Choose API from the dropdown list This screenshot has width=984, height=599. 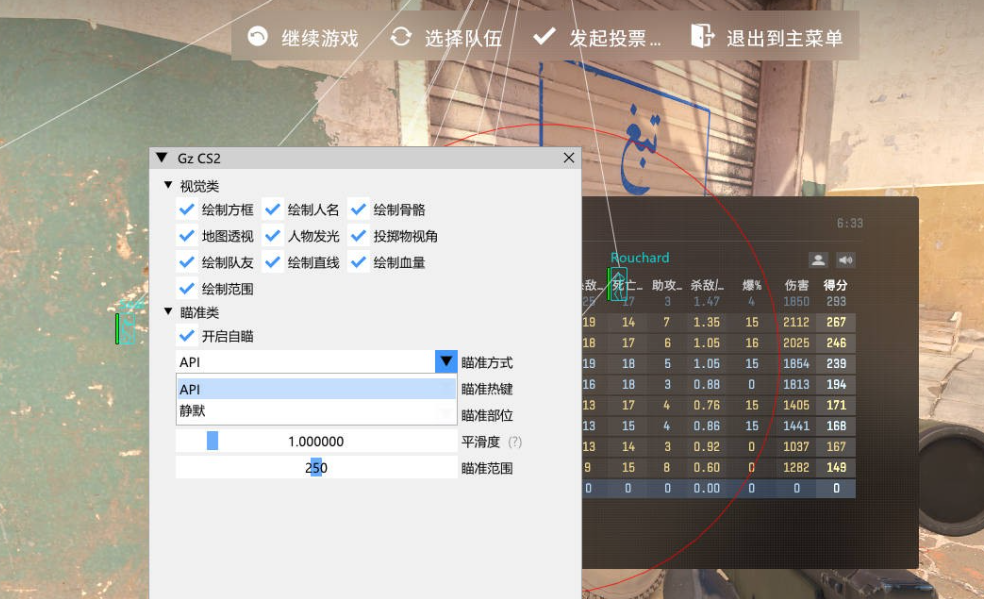point(316,389)
